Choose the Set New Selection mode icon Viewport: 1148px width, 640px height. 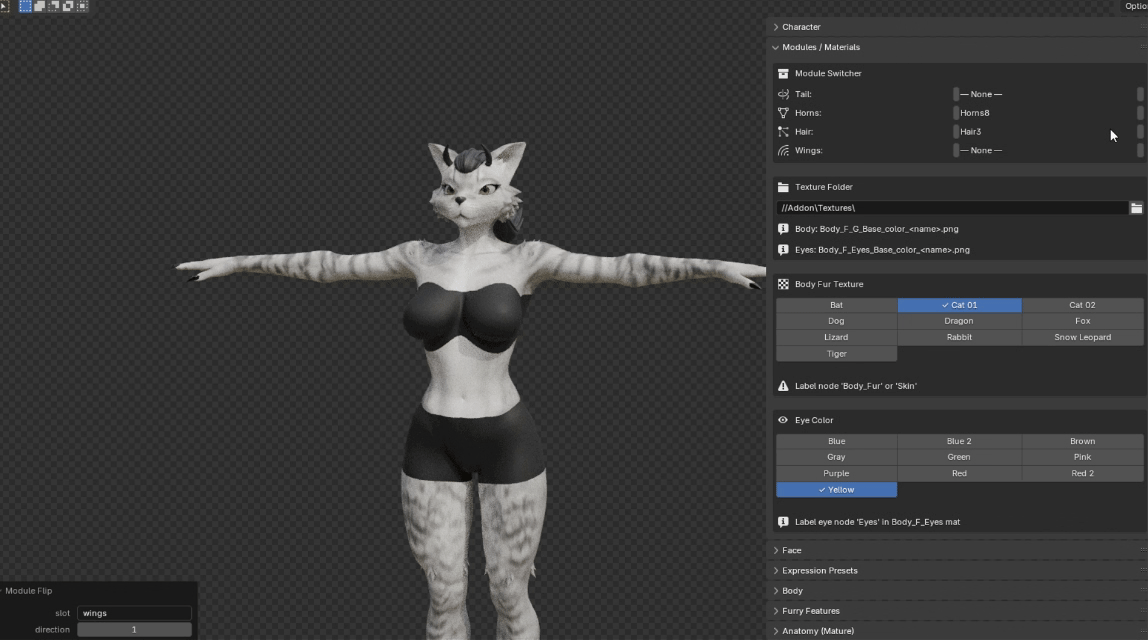[x=25, y=6]
